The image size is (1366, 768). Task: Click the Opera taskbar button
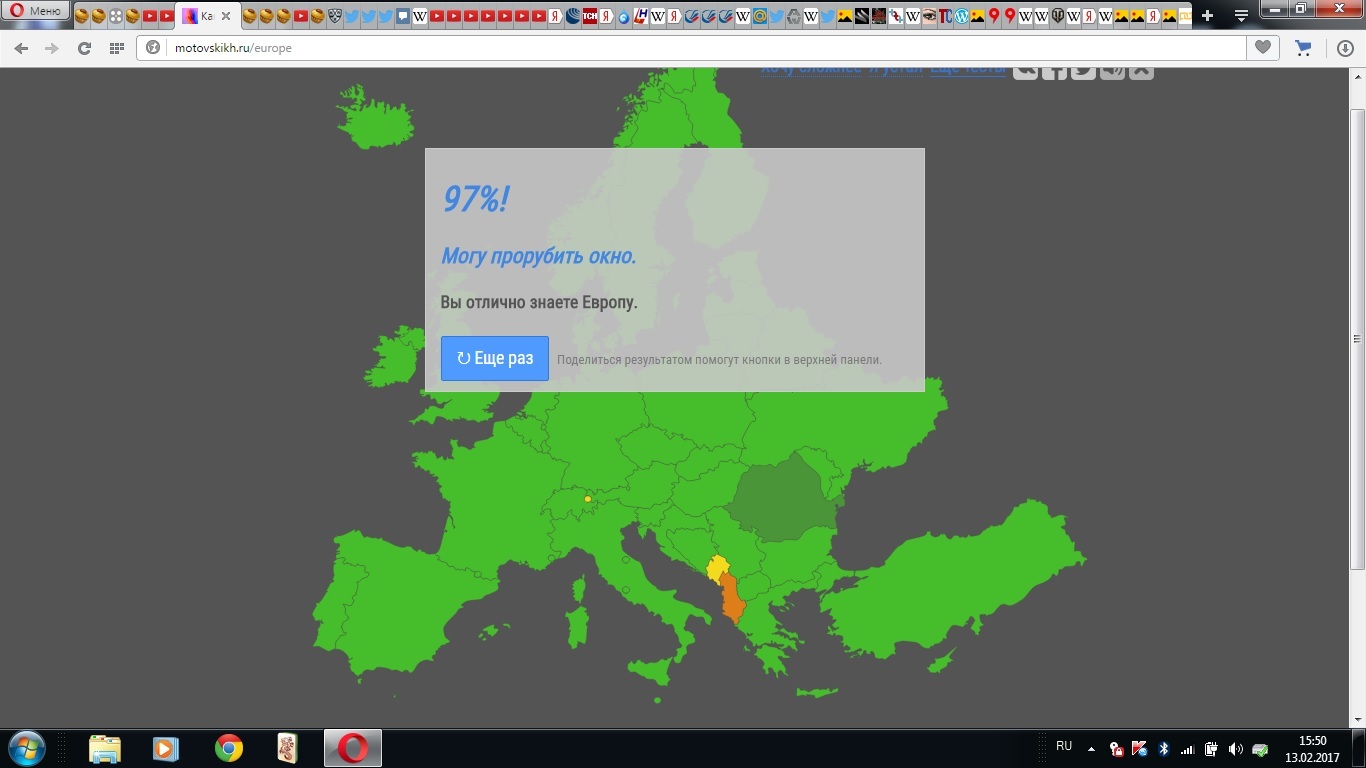point(352,748)
